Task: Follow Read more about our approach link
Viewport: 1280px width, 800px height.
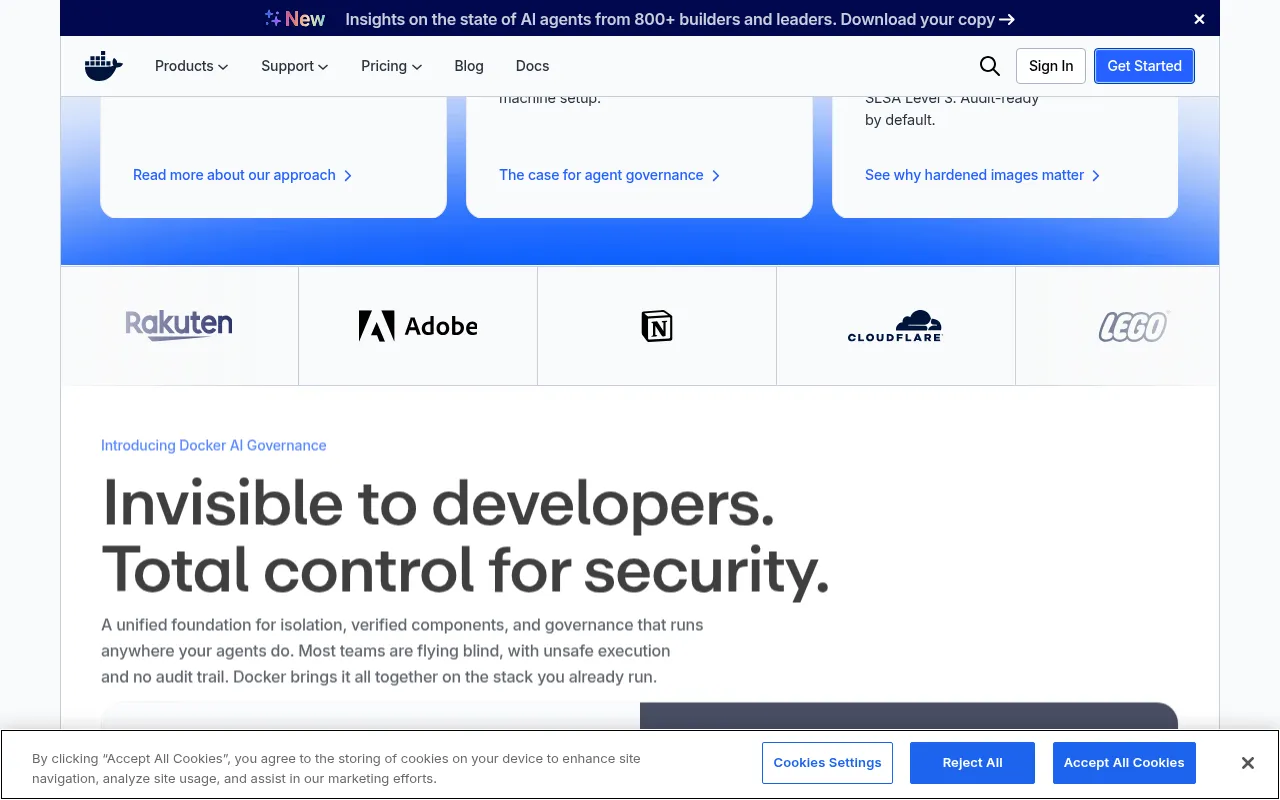Action: point(243,175)
